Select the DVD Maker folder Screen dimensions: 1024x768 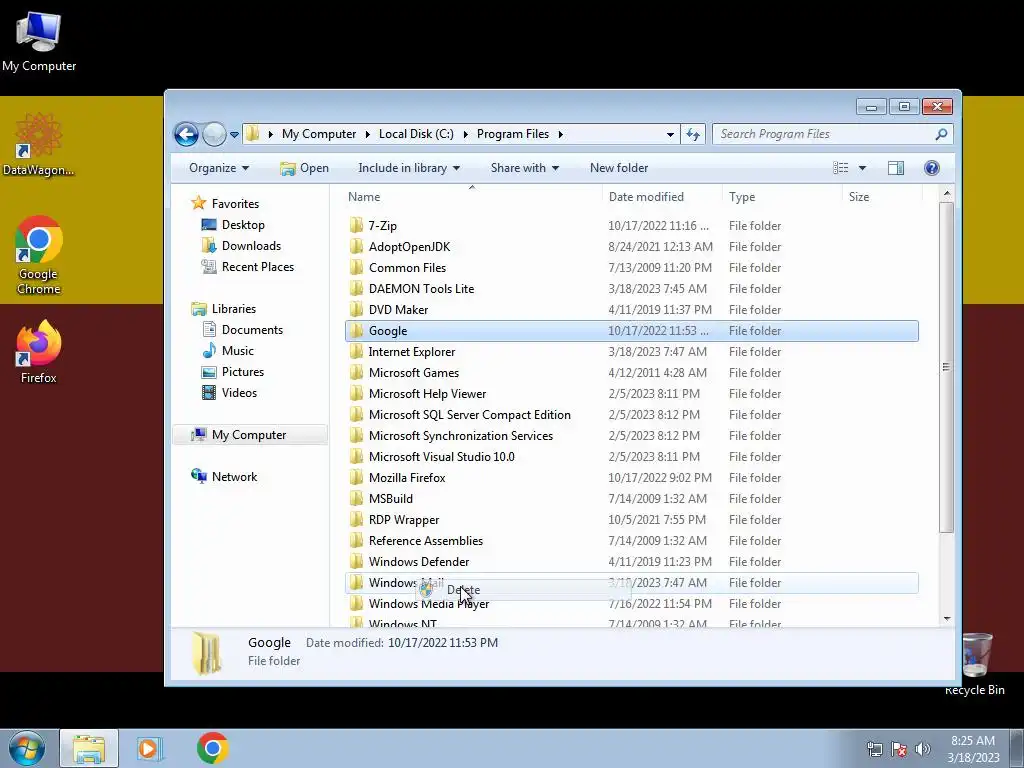pos(398,310)
